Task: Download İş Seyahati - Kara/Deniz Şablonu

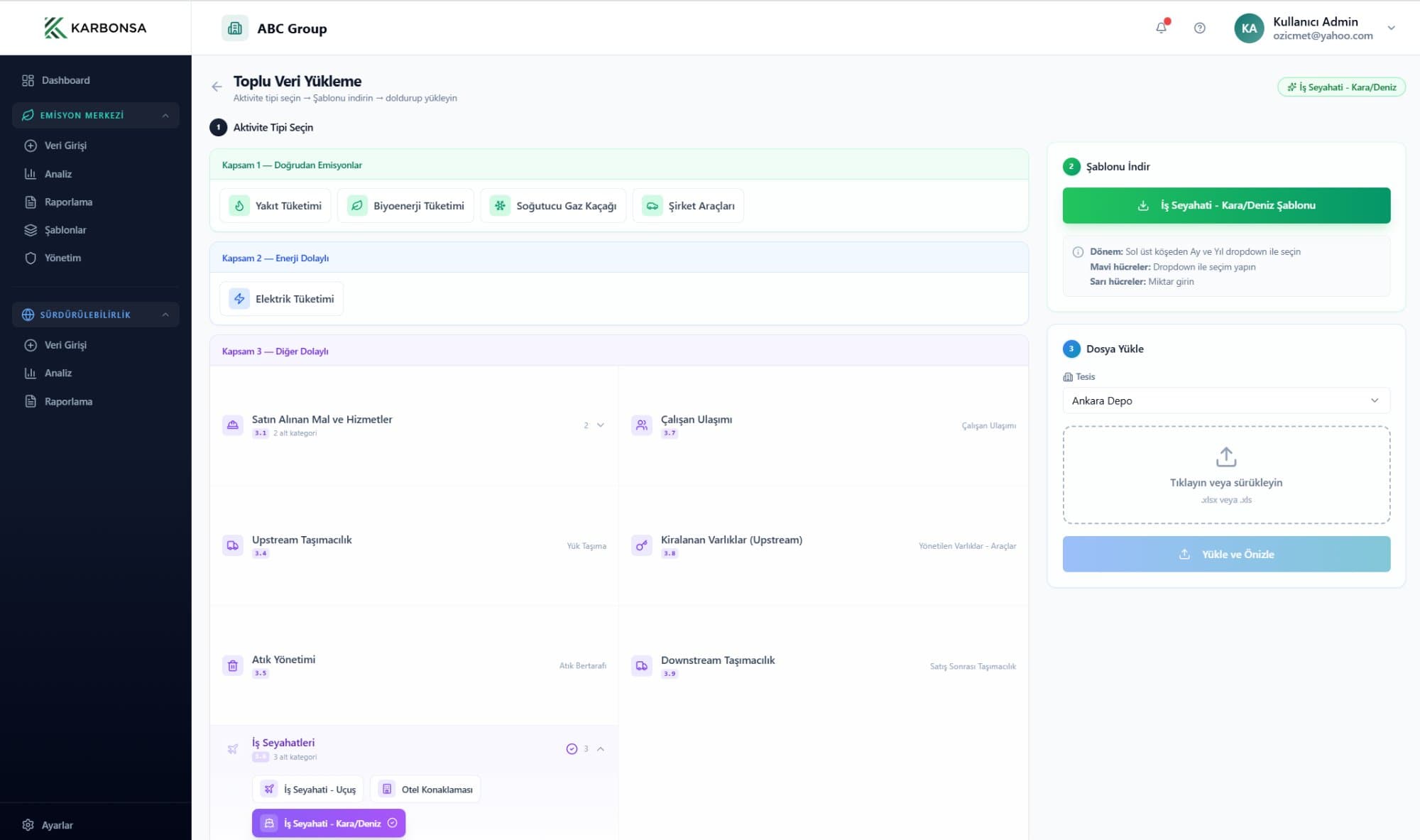Action: point(1225,205)
